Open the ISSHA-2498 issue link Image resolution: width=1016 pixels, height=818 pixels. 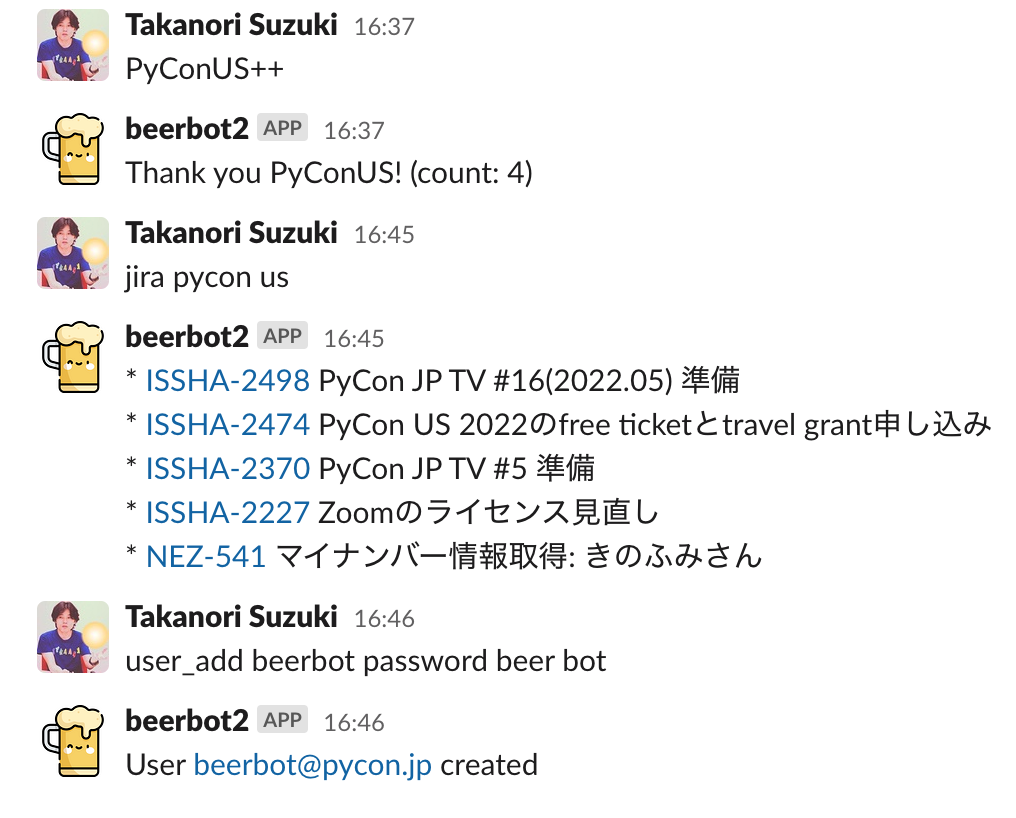228,381
